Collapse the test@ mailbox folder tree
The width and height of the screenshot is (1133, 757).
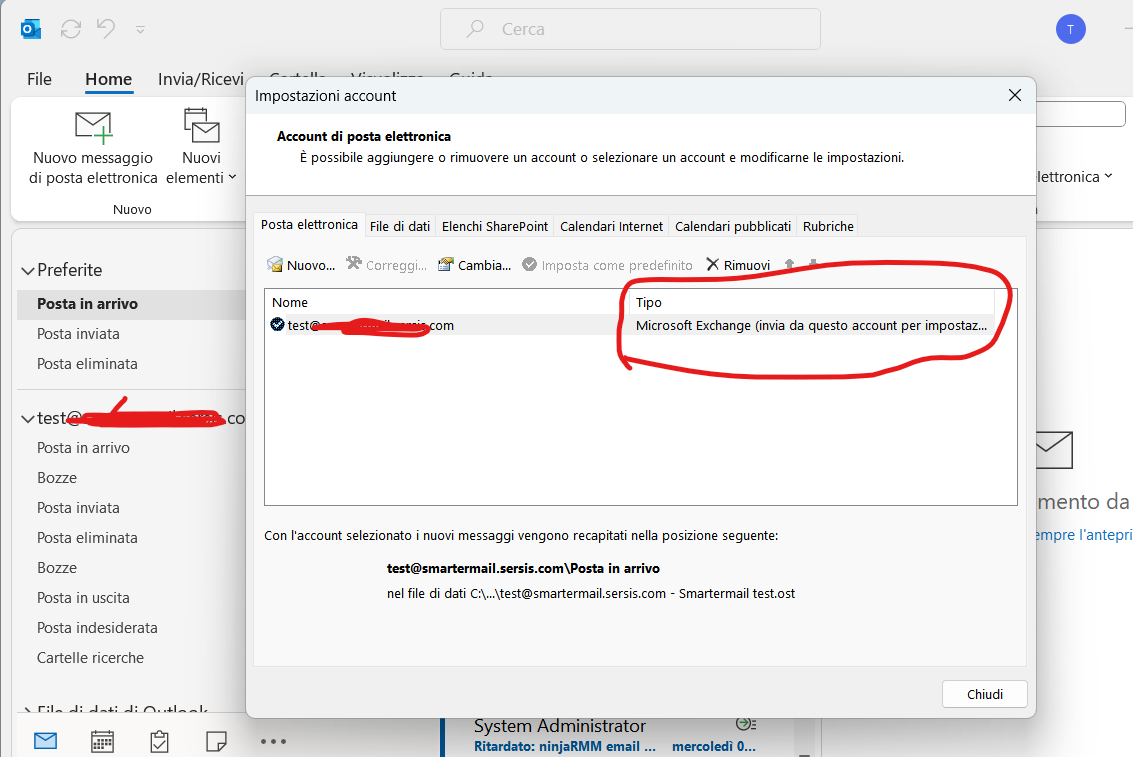27,419
